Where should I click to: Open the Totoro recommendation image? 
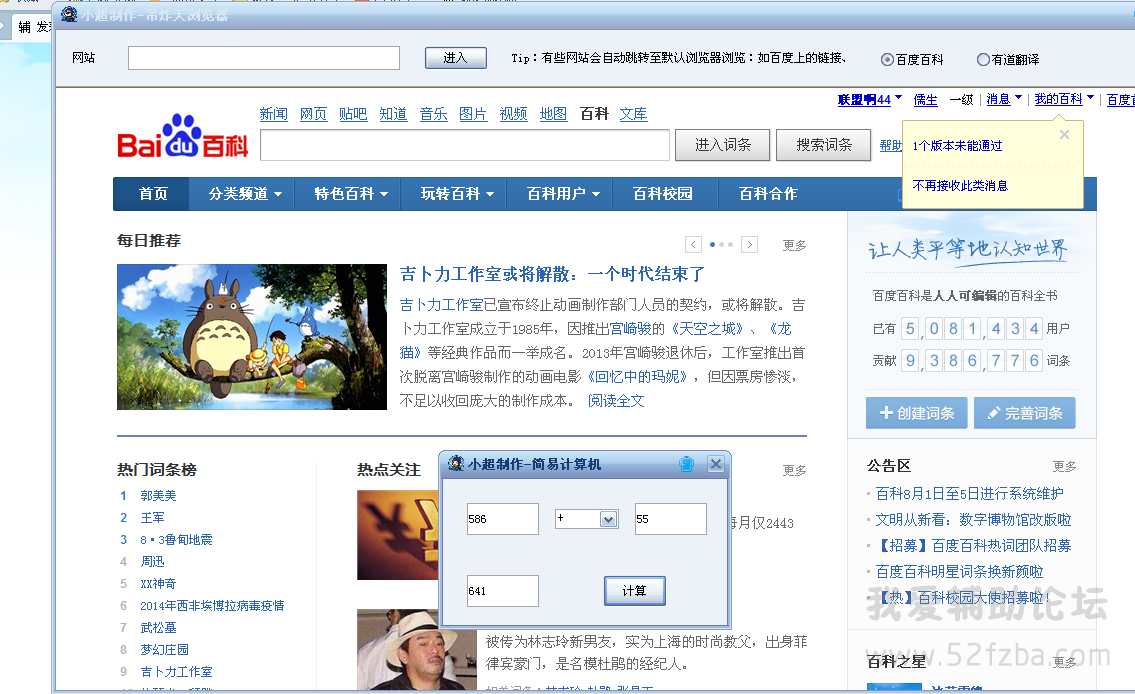[x=252, y=337]
